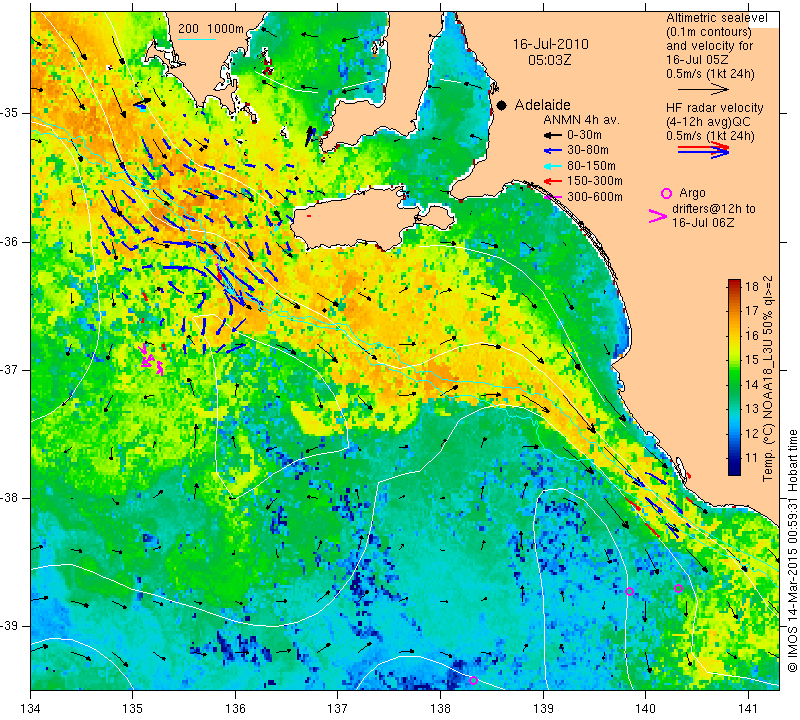
Task: Click the longitude axis label 138
Action: (x=440, y=709)
